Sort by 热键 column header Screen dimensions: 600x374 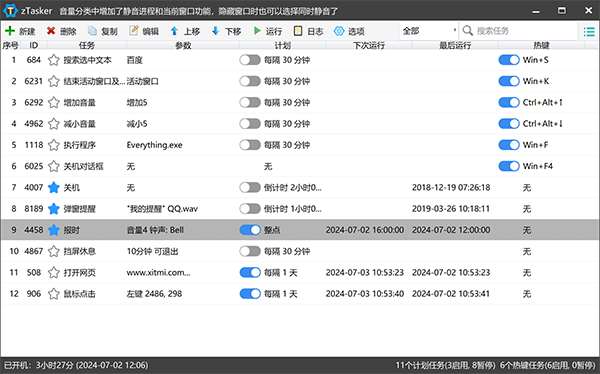pos(541,45)
